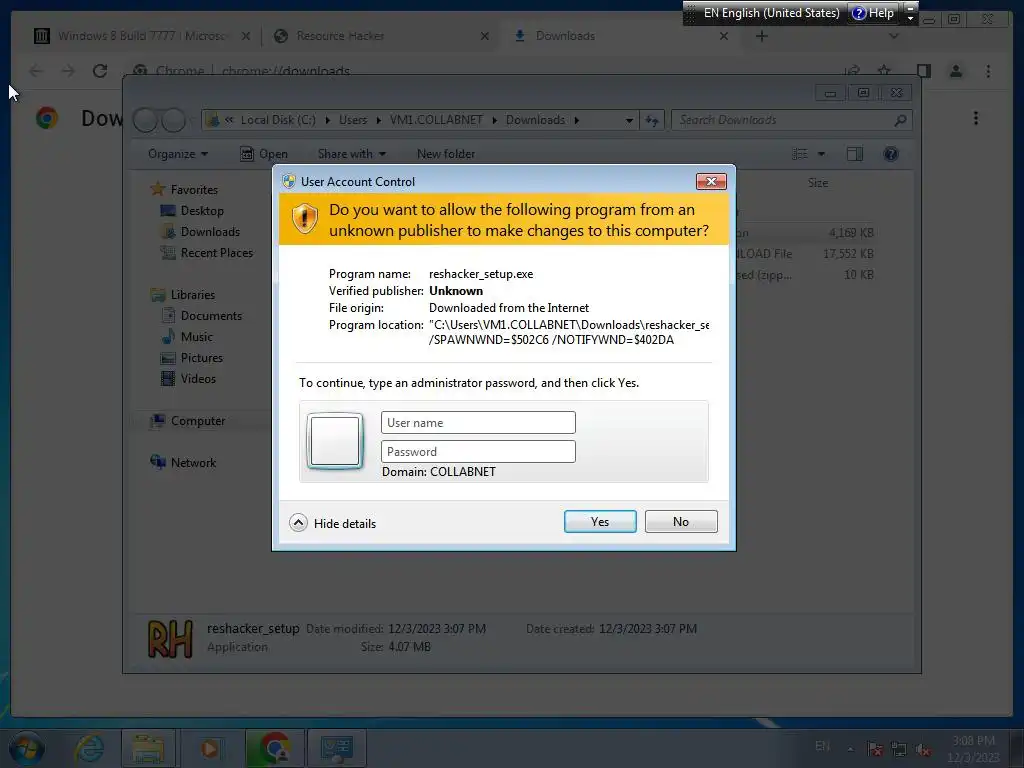
Task: Click Explorer refresh button beside address bar
Action: [652, 120]
